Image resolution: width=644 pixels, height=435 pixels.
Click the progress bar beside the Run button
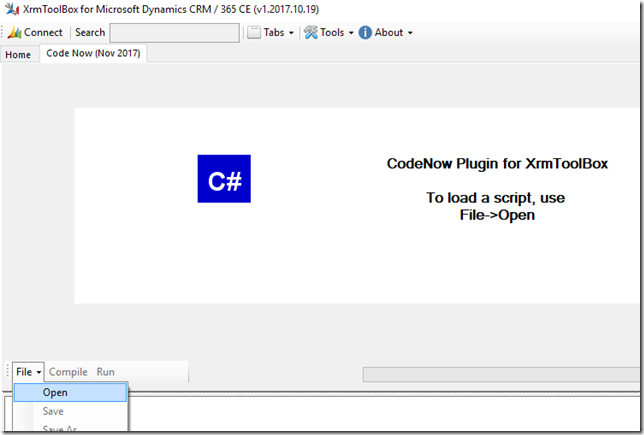[502, 375]
